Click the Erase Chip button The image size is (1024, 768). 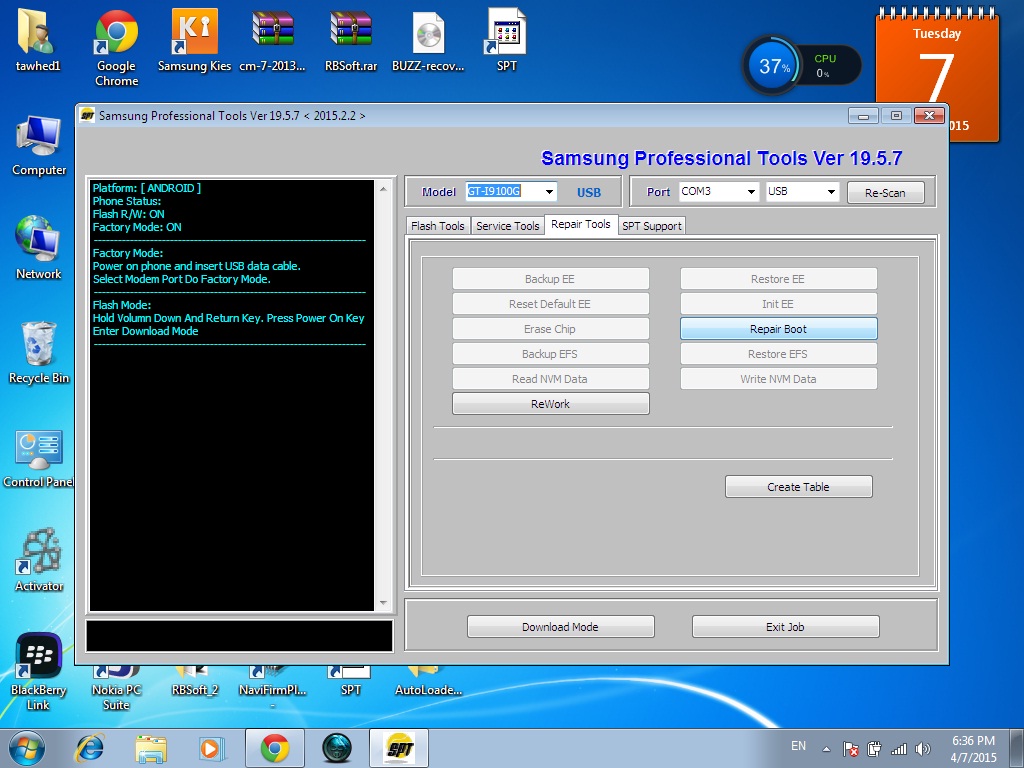pyautogui.click(x=551, y=329)
